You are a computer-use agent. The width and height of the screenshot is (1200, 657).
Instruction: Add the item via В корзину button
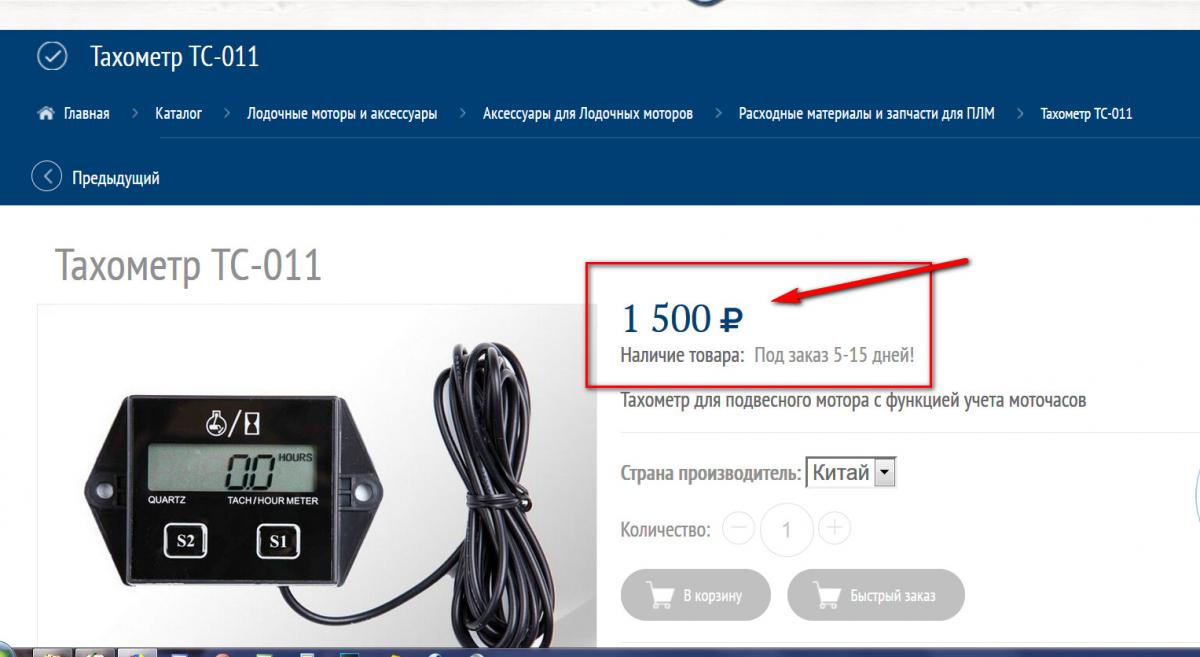coord(696,596)
